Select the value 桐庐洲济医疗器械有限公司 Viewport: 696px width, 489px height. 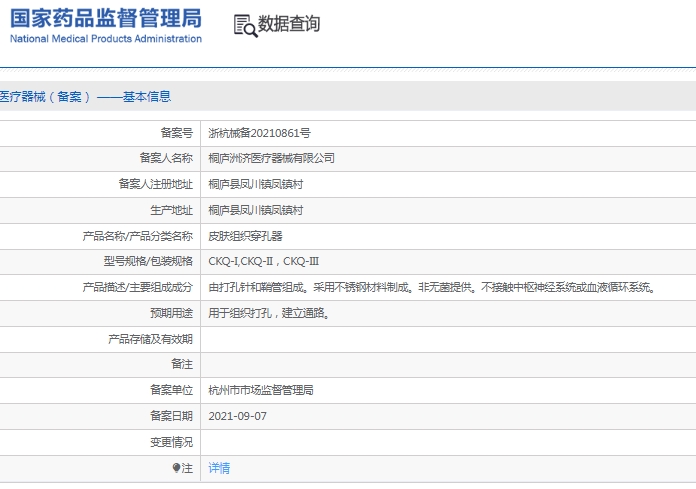[272, 158]
